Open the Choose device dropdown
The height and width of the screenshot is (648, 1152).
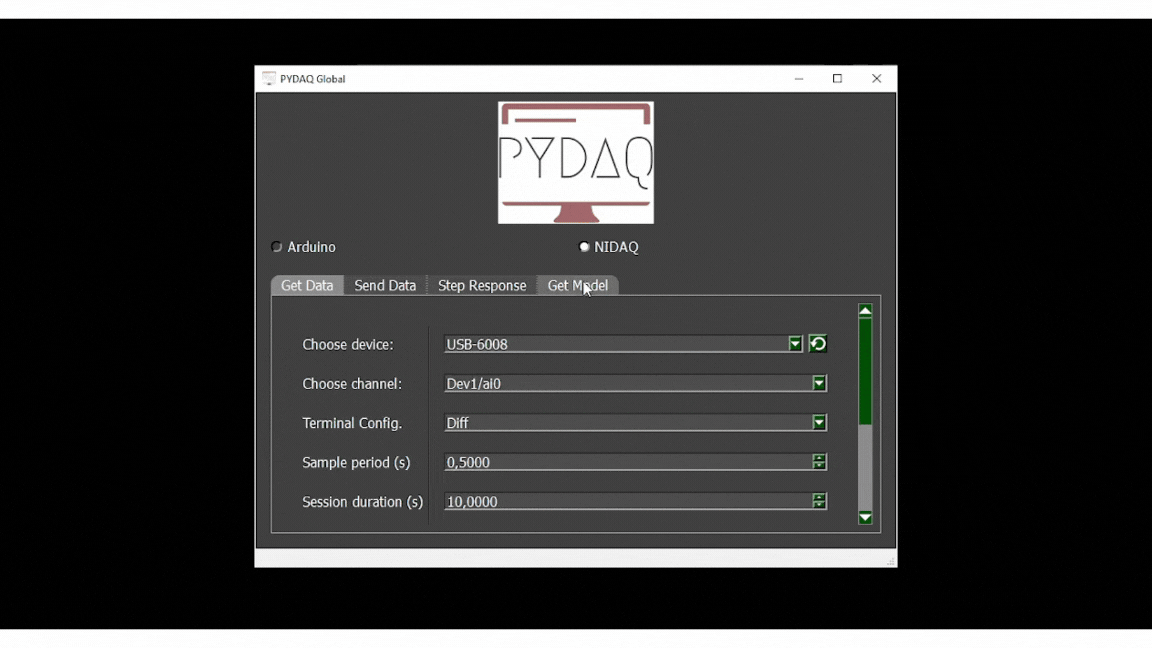pos(795,344)
